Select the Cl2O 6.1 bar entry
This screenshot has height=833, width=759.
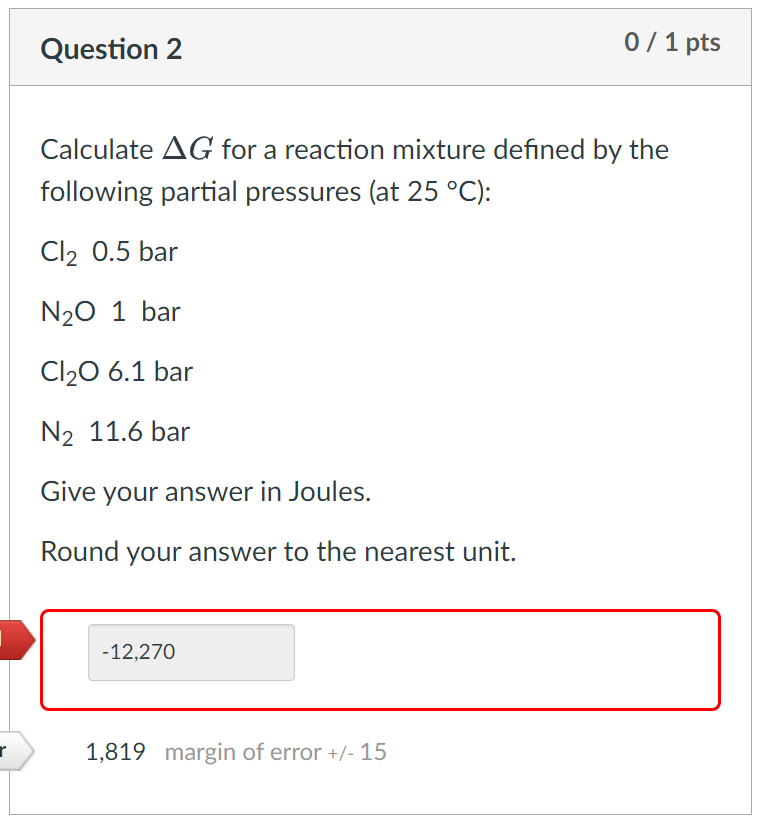coord(116,372)
